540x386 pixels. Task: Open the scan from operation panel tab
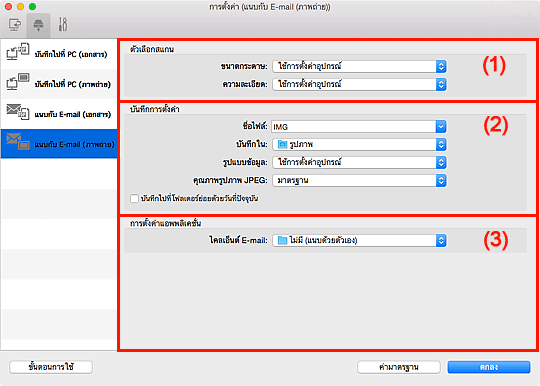38,25
